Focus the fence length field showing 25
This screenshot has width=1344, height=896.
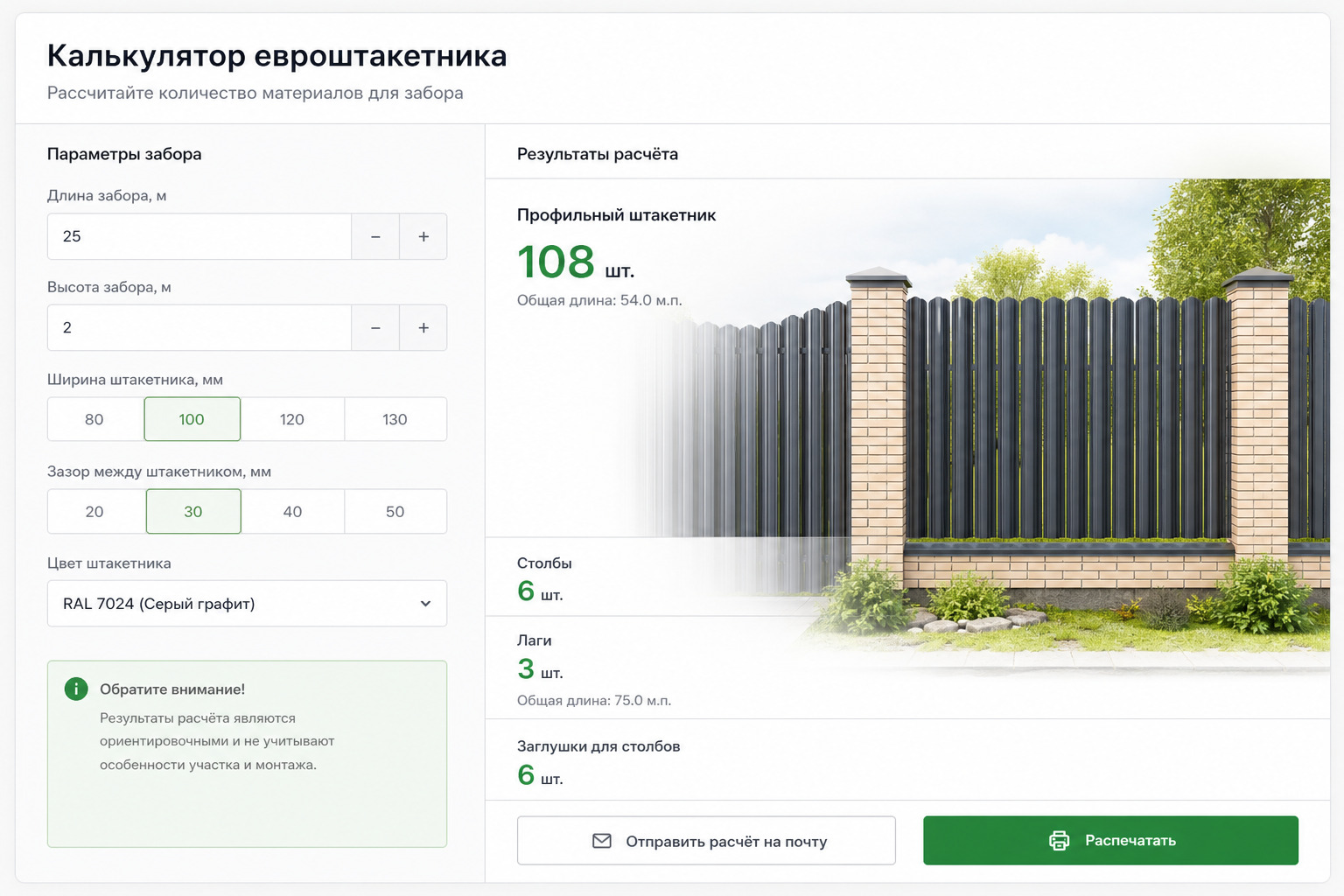199,236
